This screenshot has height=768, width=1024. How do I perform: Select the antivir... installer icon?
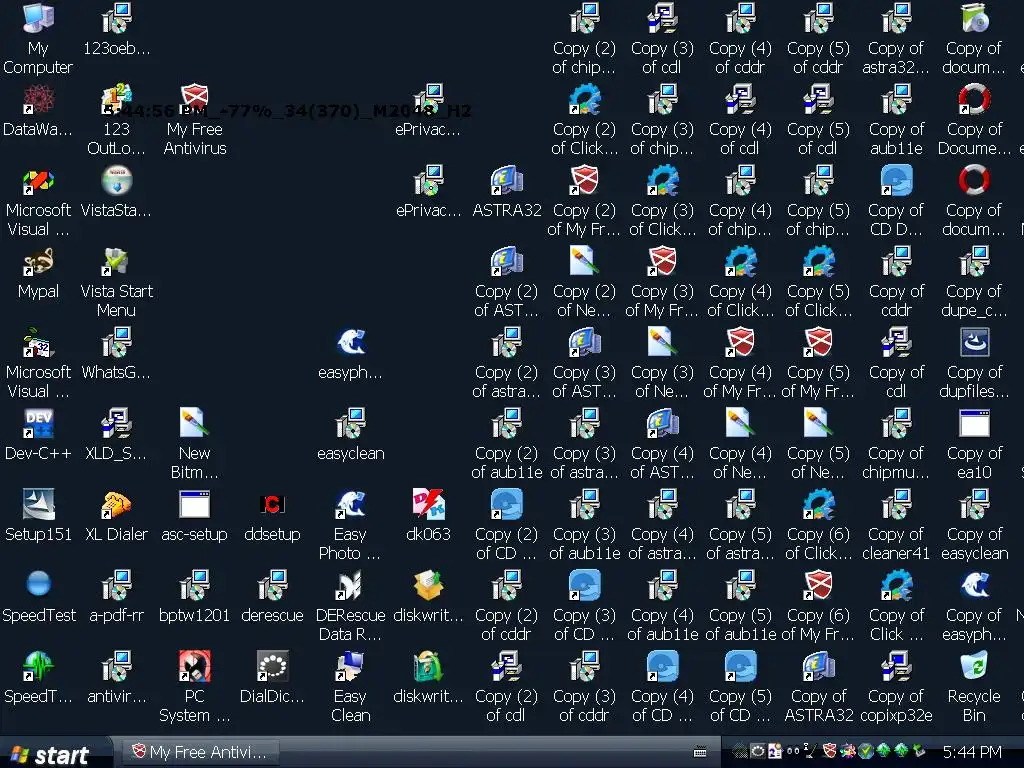click(x=116, y=666)
